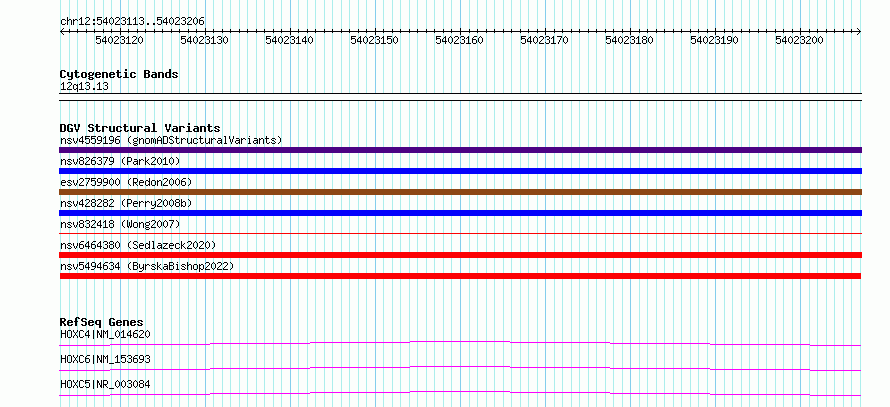Image resolution: width=890 pixels, height=407 pixels.
Task: Open variant nsv428282 (Perry2008b) label
Action: 125,203
